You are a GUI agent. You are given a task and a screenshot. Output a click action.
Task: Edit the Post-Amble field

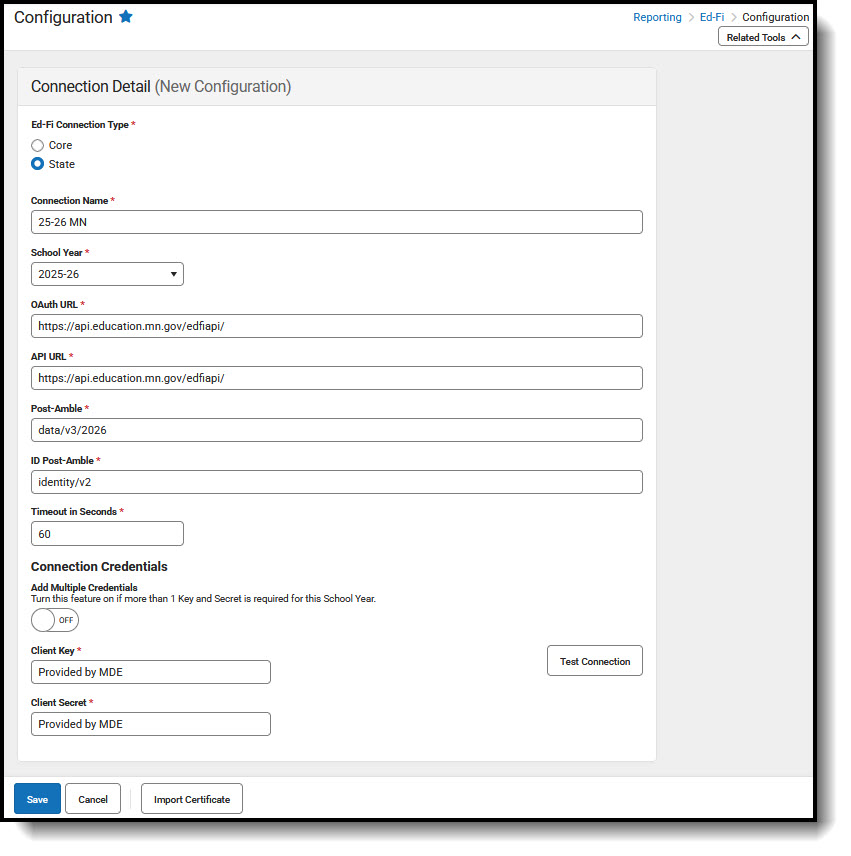pyautogui.click(x=336, y=430)
